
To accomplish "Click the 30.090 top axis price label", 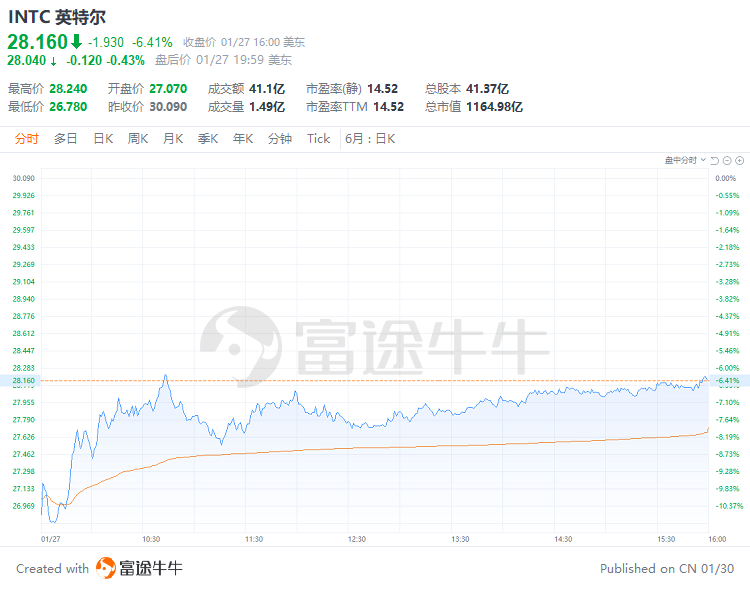I will [x=23, y=178].
